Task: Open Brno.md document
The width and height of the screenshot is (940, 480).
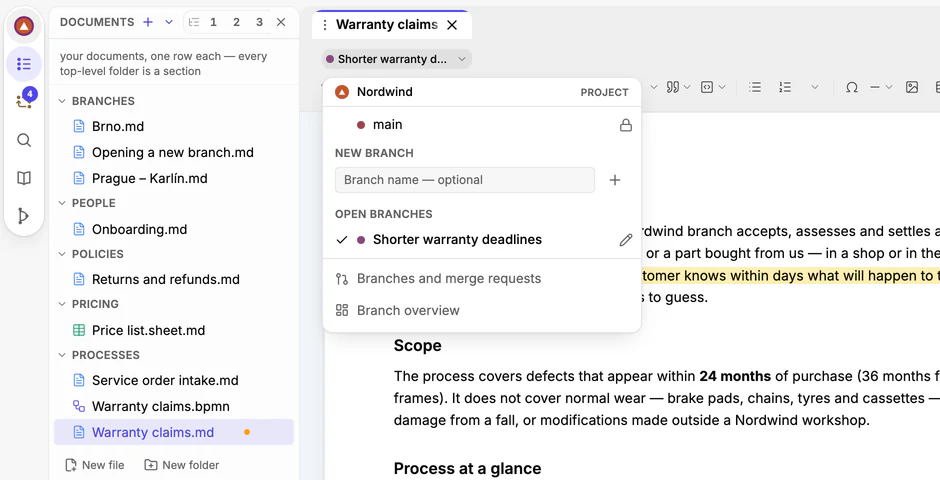Action: coord(174,126)
